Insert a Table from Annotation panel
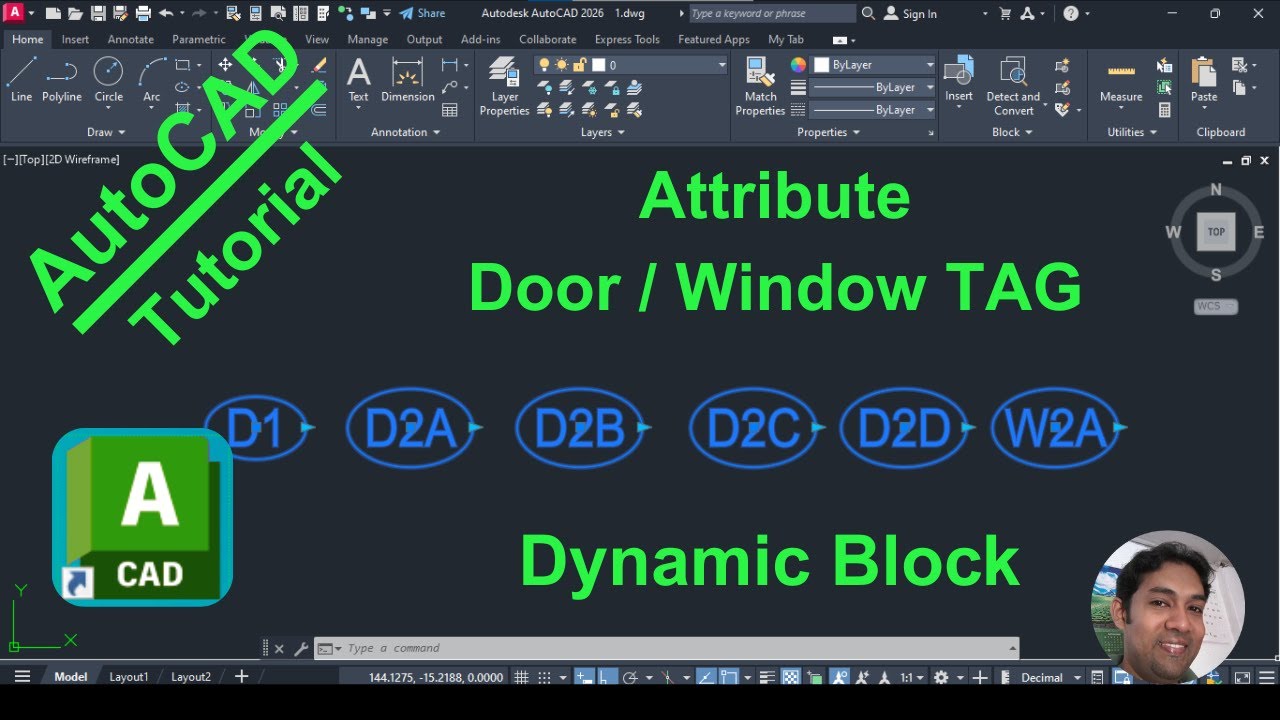 pyautogui.click(x=450, y=110)
